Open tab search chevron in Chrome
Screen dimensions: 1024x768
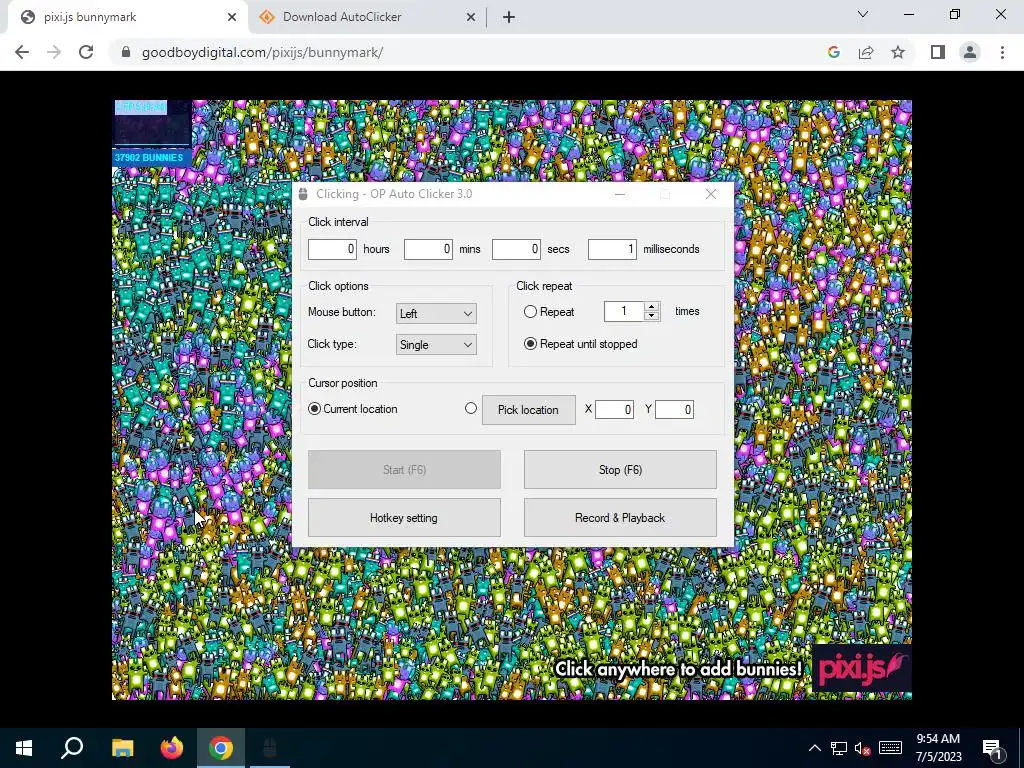click(x=863, y=14)
